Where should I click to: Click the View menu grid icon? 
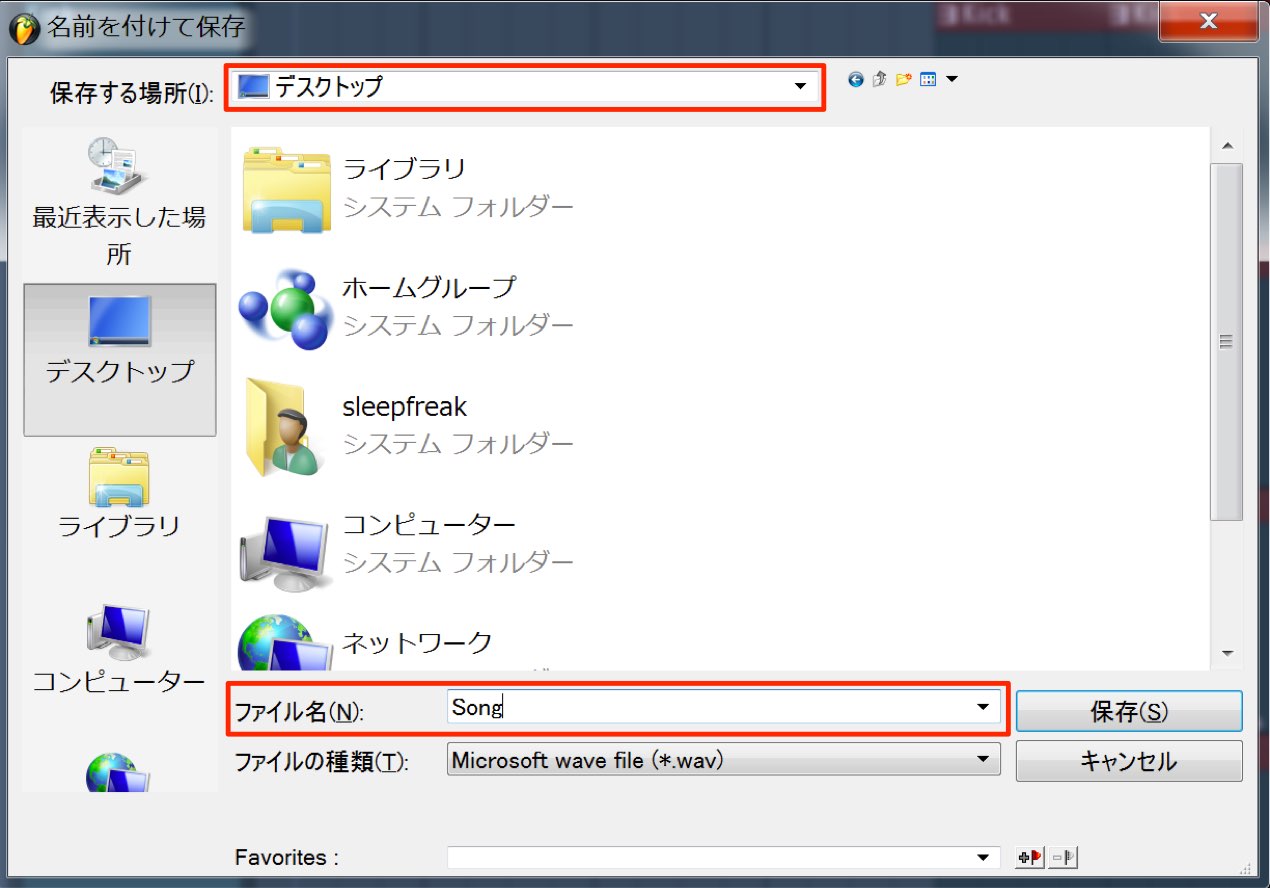point(928,80)
